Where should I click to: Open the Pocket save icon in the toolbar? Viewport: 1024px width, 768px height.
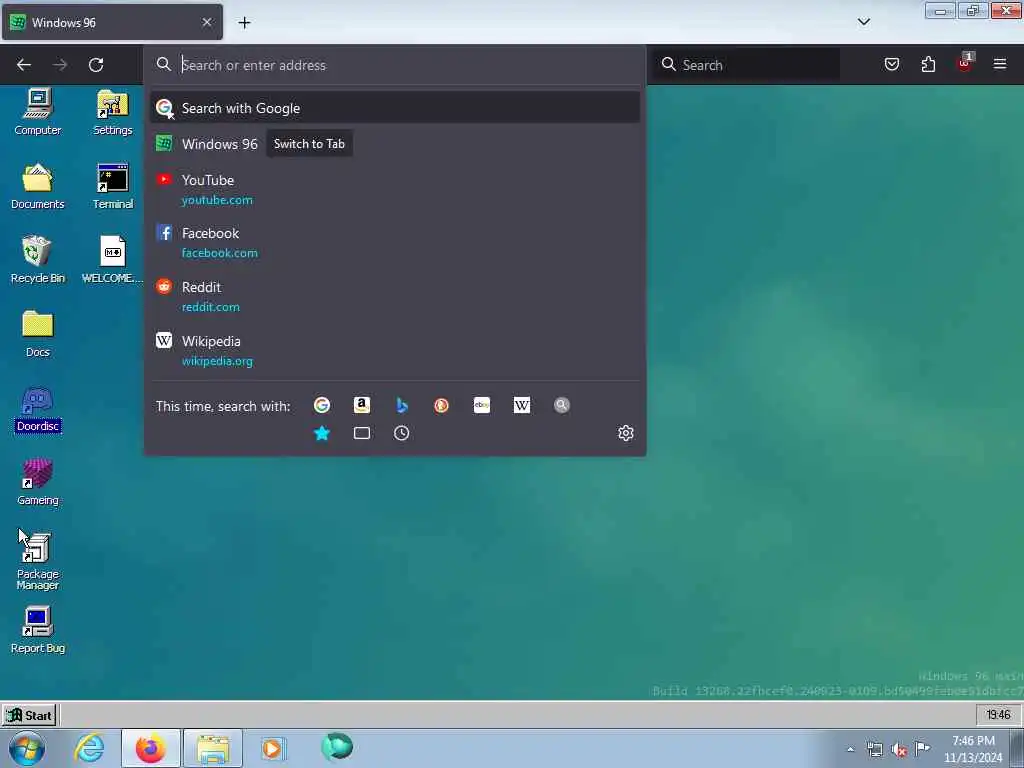click(x=892, y=64)
